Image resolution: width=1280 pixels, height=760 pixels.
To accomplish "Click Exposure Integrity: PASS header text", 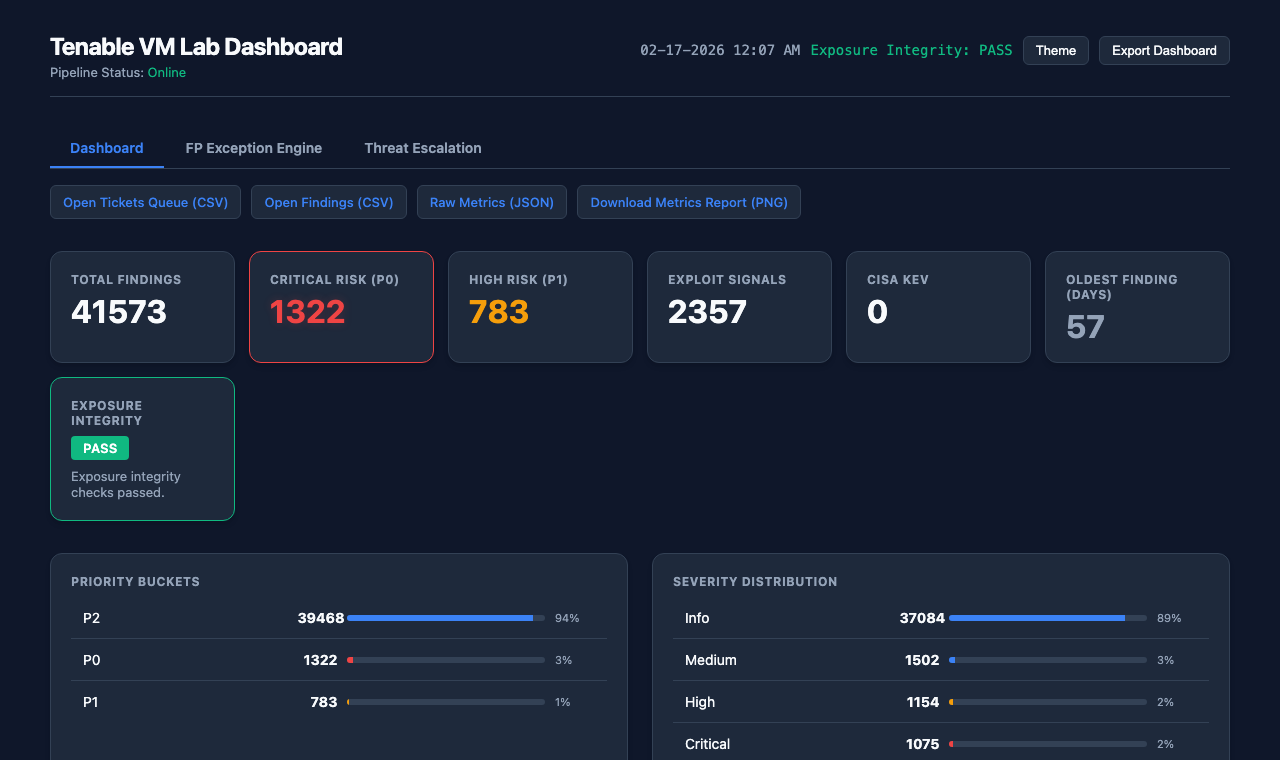I will [911, 50].
